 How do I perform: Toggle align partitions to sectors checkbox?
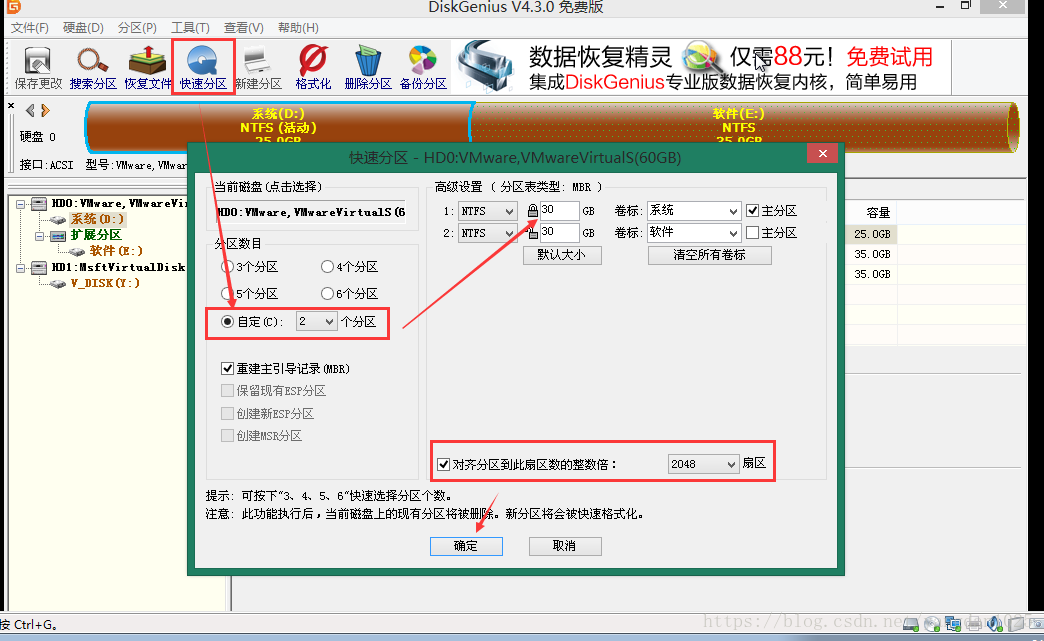(x=443, y=464)
